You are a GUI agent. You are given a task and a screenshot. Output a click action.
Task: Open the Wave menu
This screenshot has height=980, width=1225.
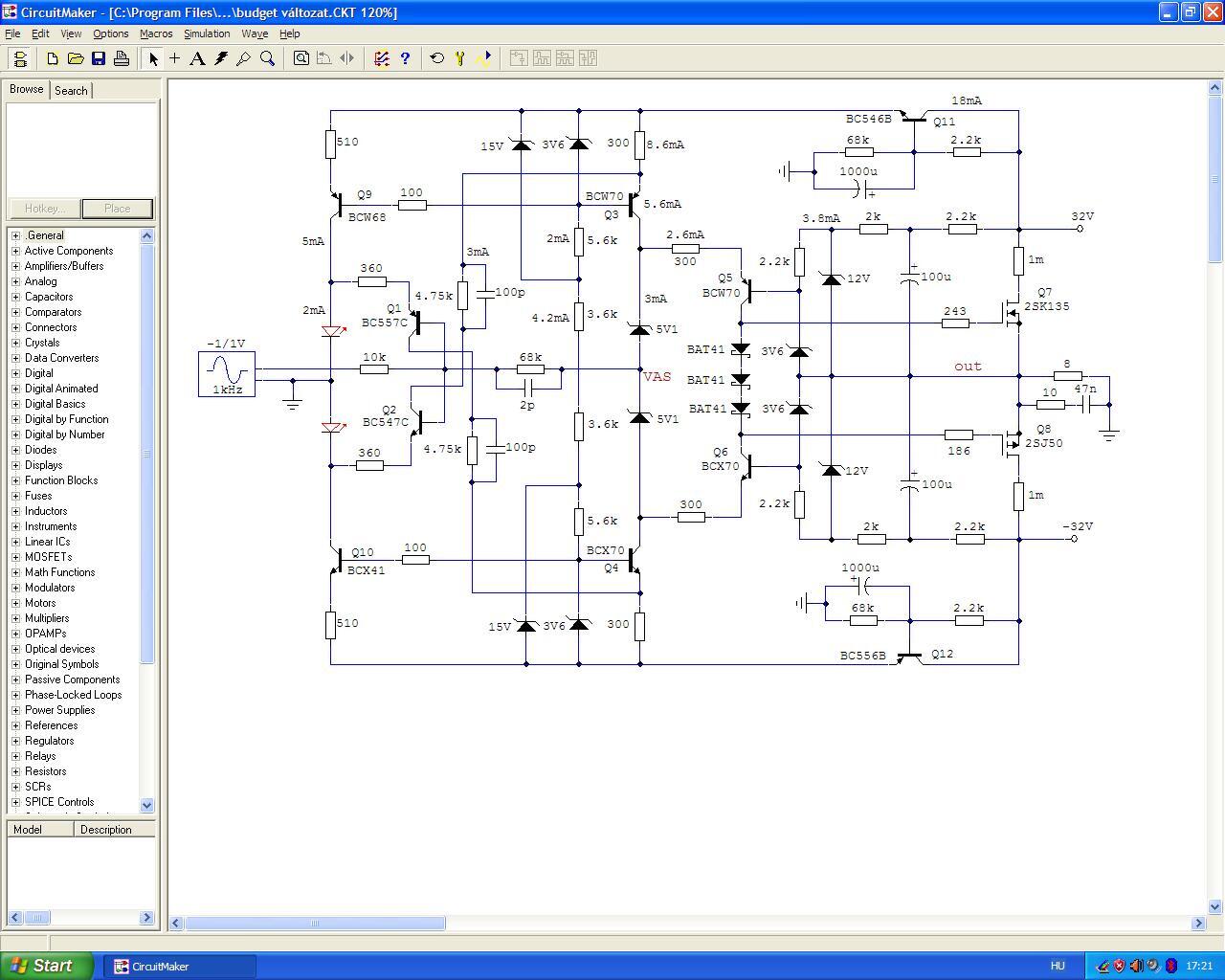[x=255, y=33]
